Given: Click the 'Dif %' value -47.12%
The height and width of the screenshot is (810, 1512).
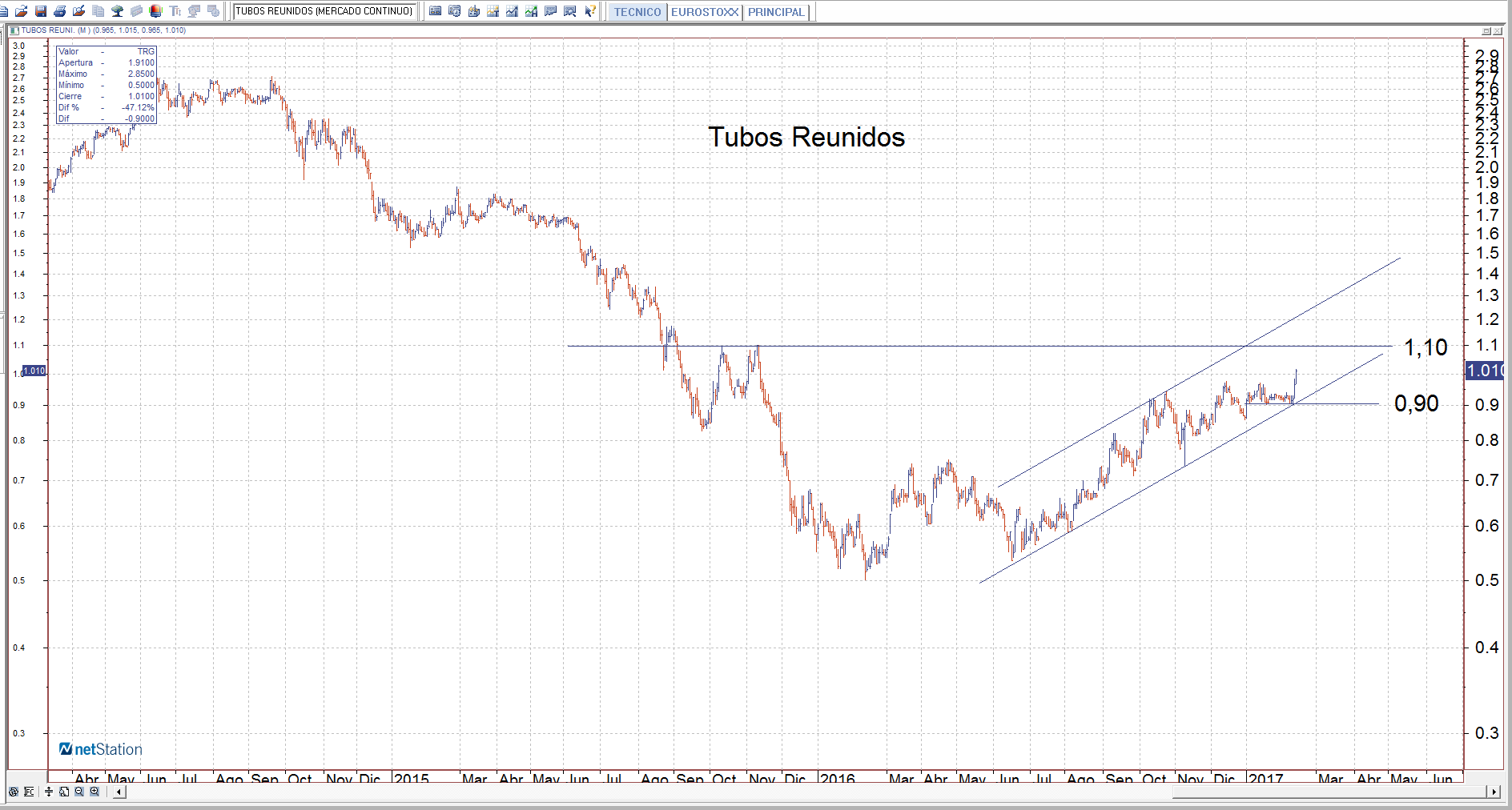Looking at the screenshot, I should click(x=139, y=107).
